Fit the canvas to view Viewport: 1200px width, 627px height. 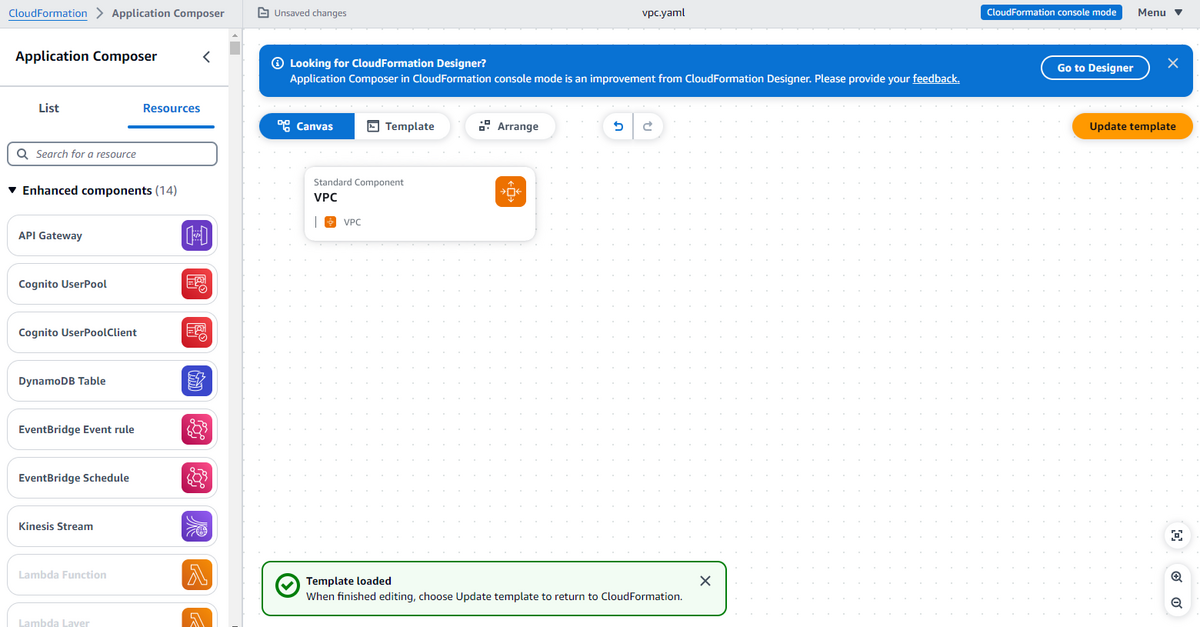point(1176,536)
